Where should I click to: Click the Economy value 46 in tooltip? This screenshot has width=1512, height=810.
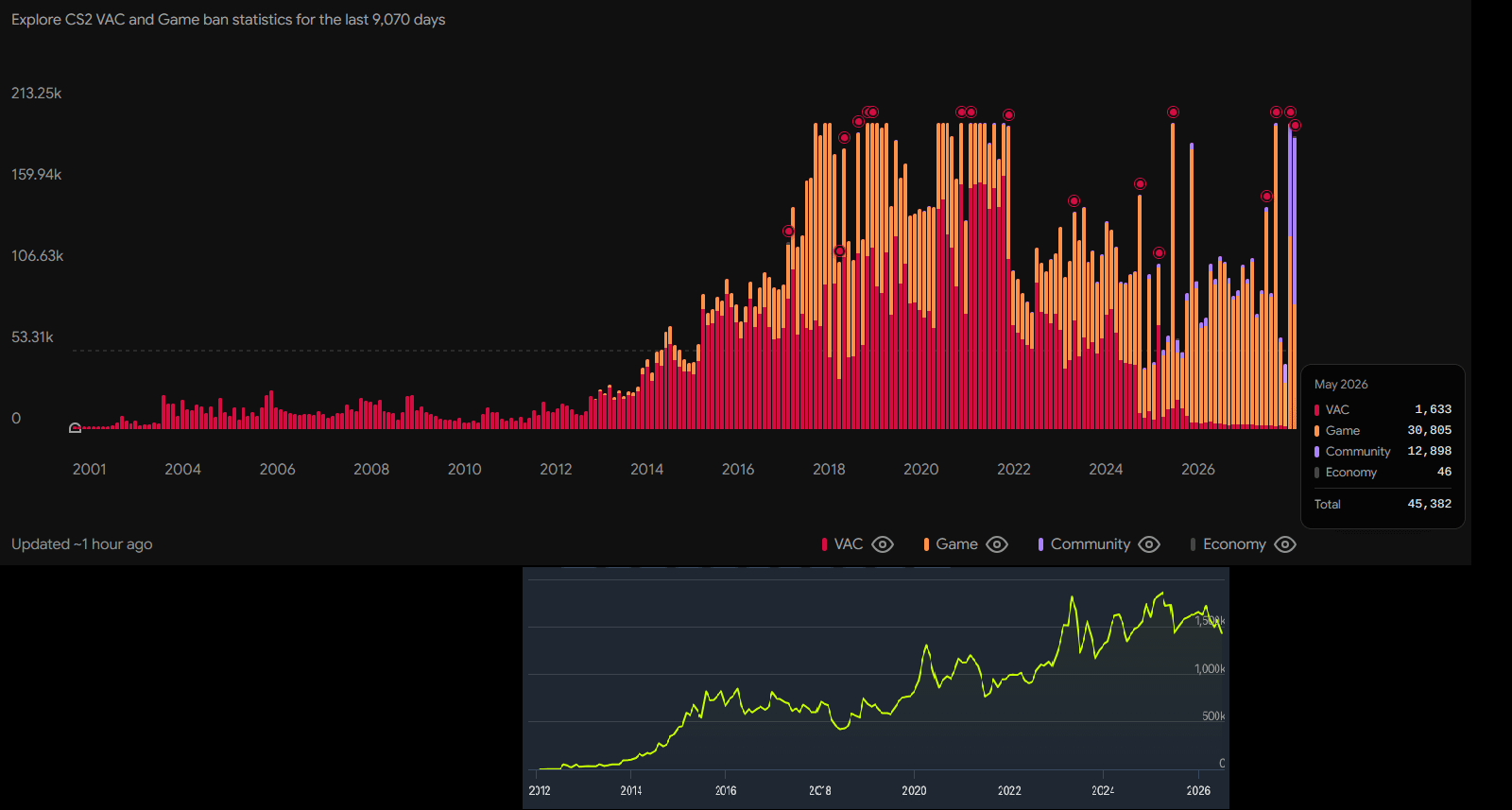click(x=1444, y=473)
